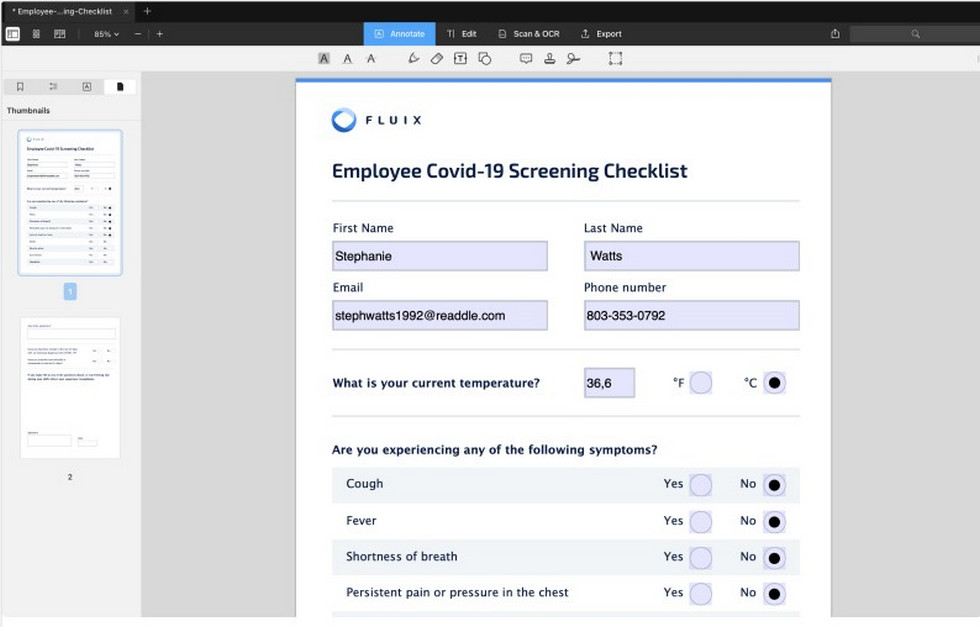Switch to the Scan & OCR tab
Image resolution: width=980 pixels, height=627 pixels.
pos(528,34)
